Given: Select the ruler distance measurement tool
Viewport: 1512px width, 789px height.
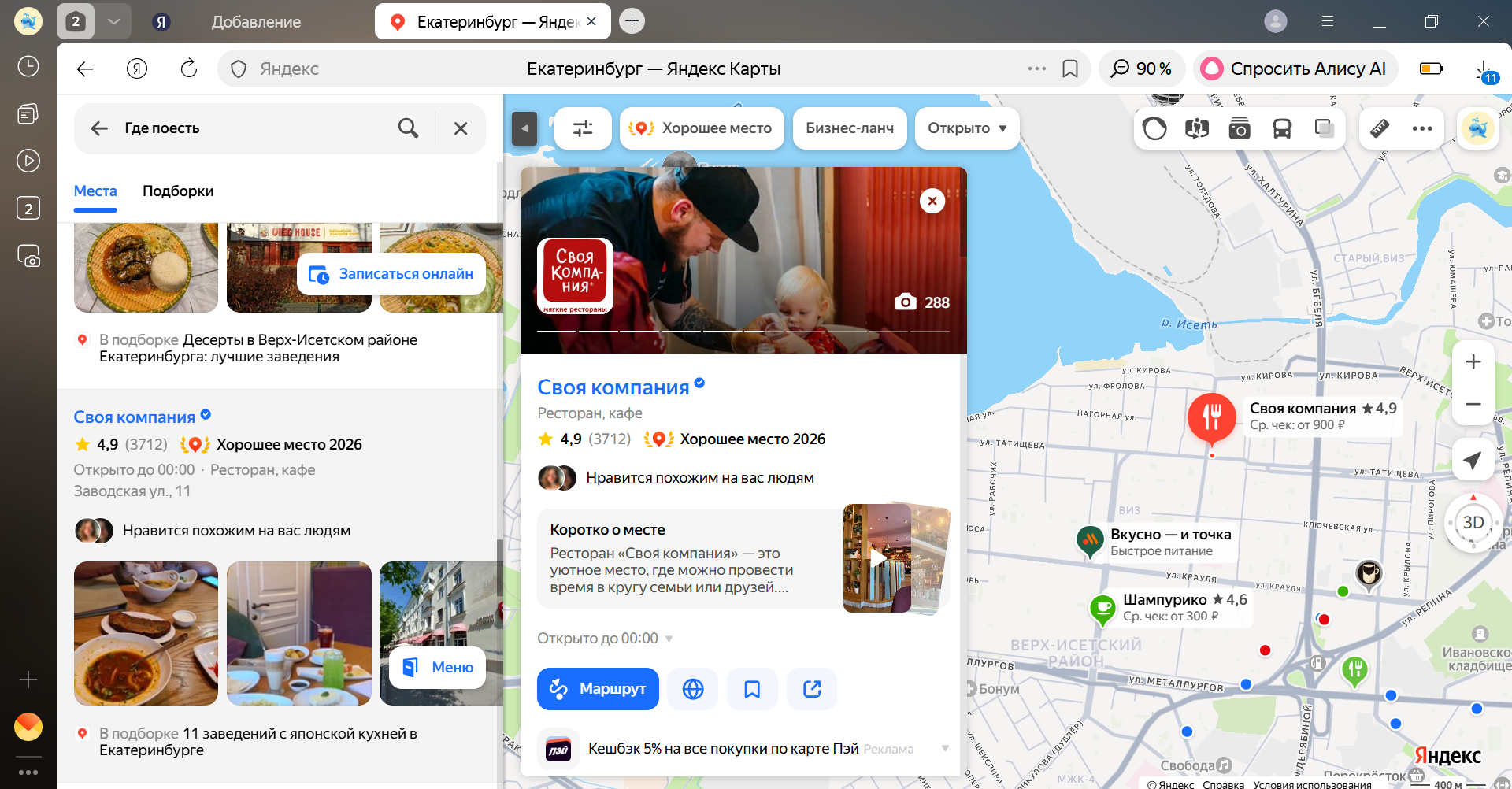Looking at the screenshot, I should pos(1380,128).
